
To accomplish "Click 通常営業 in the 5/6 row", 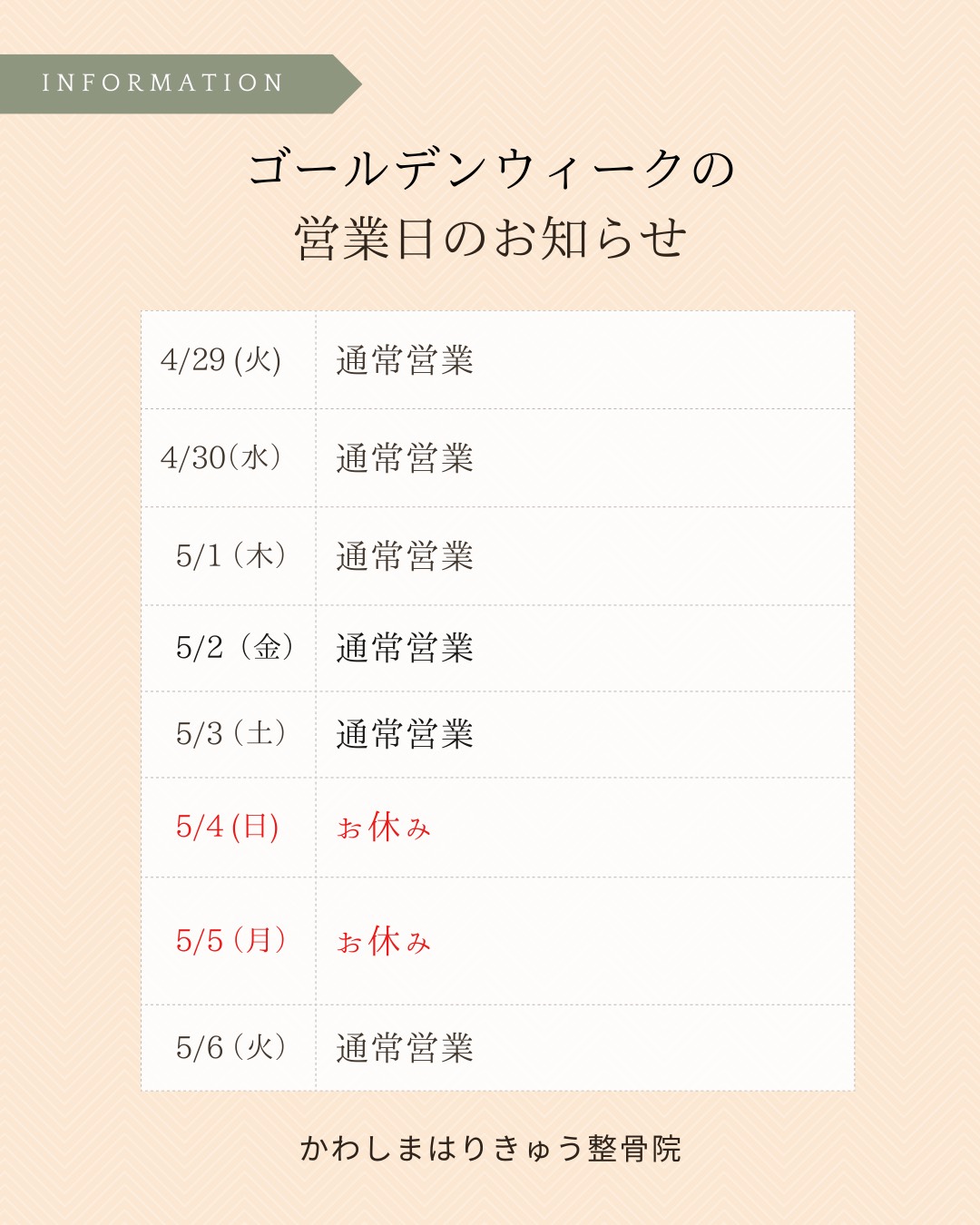I will coord(405,1048).
